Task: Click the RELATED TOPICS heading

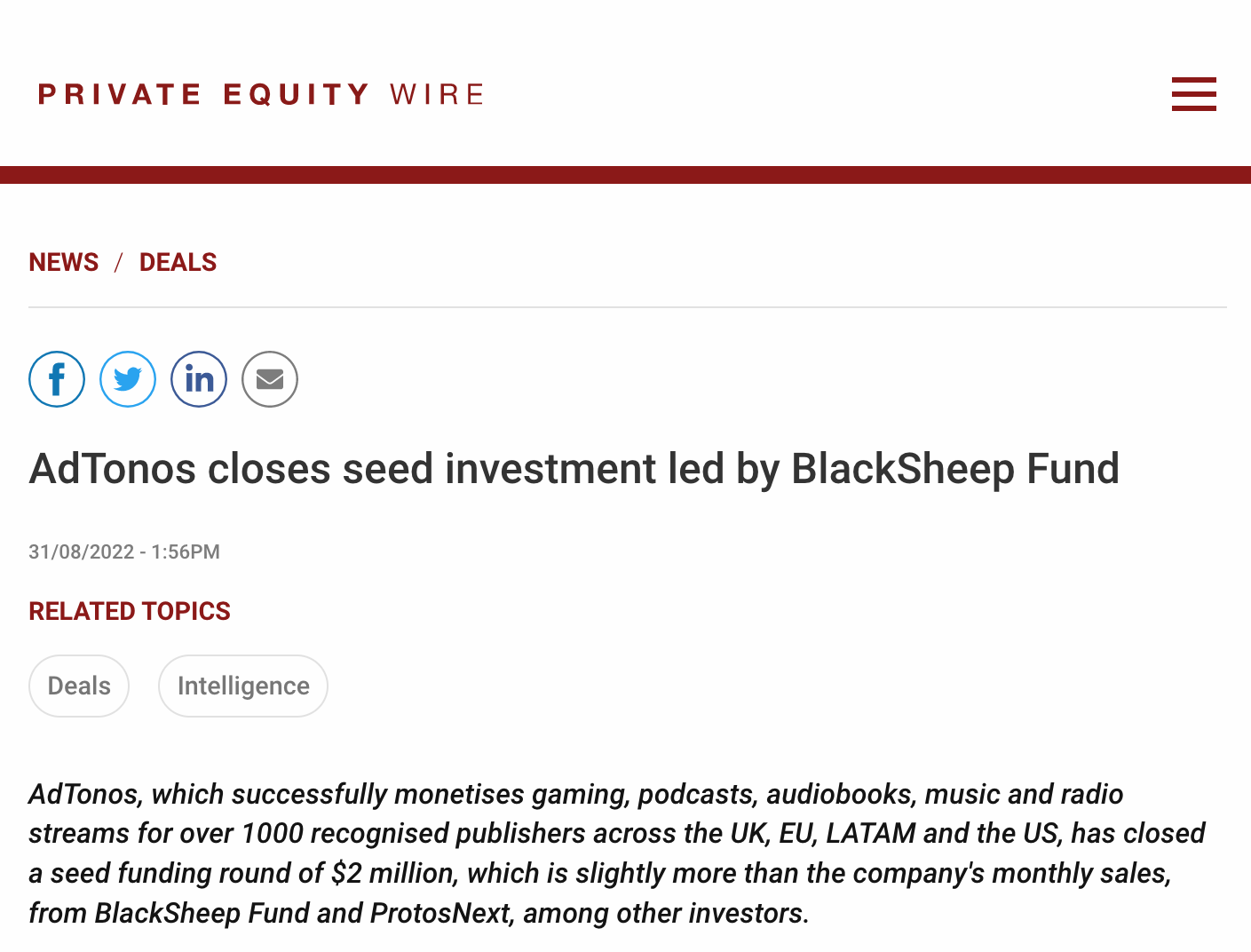Action: [x=130, y=611]
